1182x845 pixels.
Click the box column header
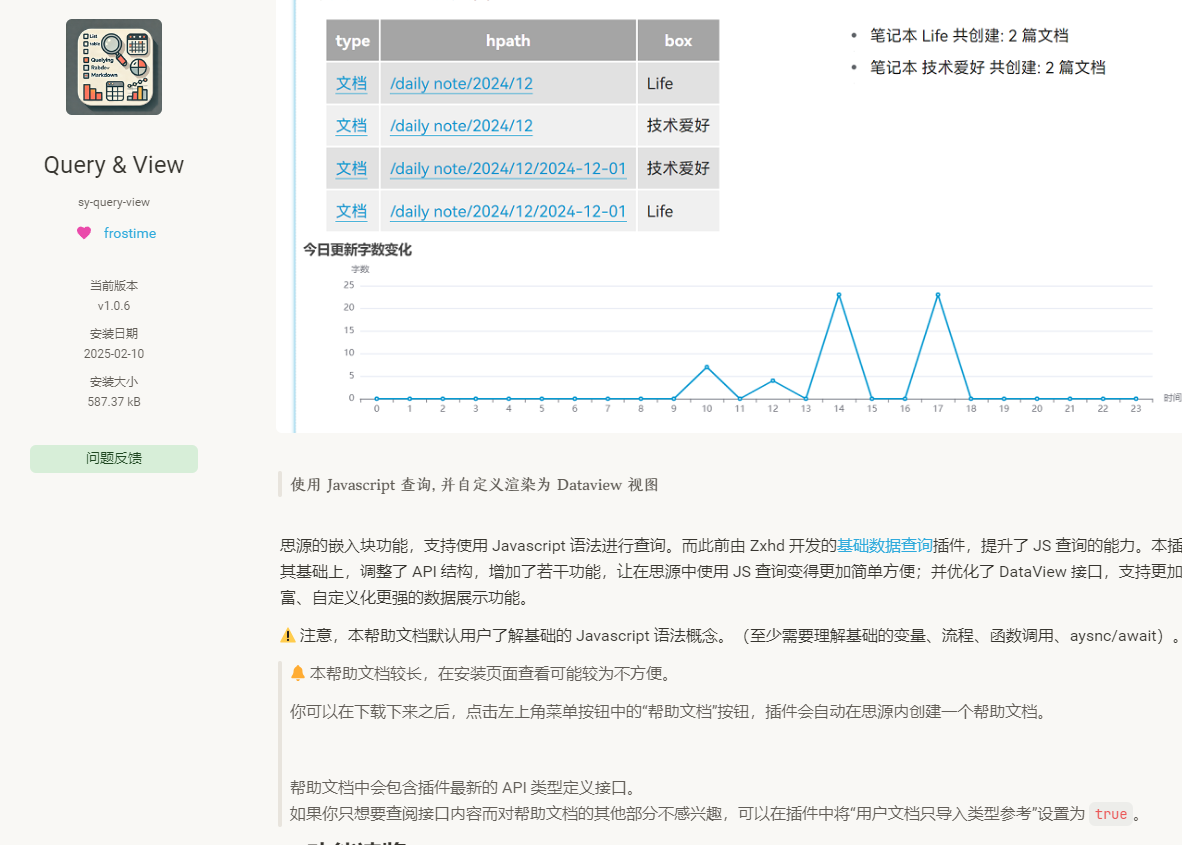tap(678, 41)
